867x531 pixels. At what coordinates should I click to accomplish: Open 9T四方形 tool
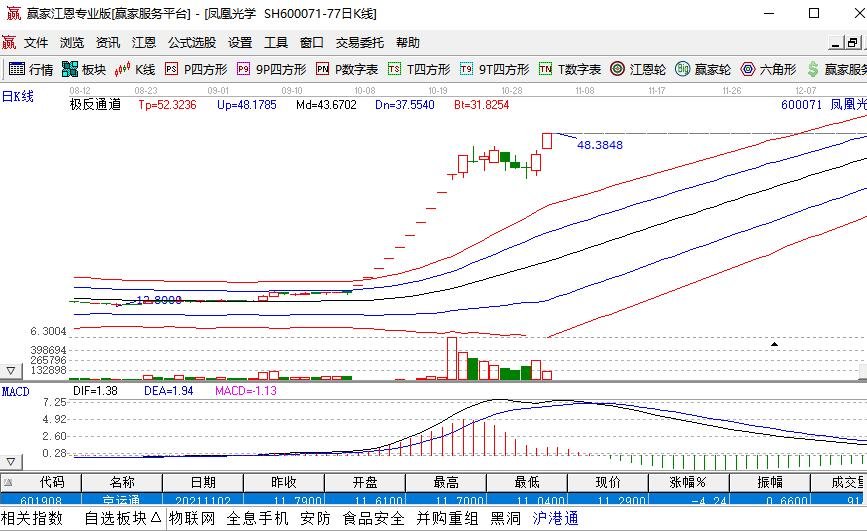click(x=495, y=69)
